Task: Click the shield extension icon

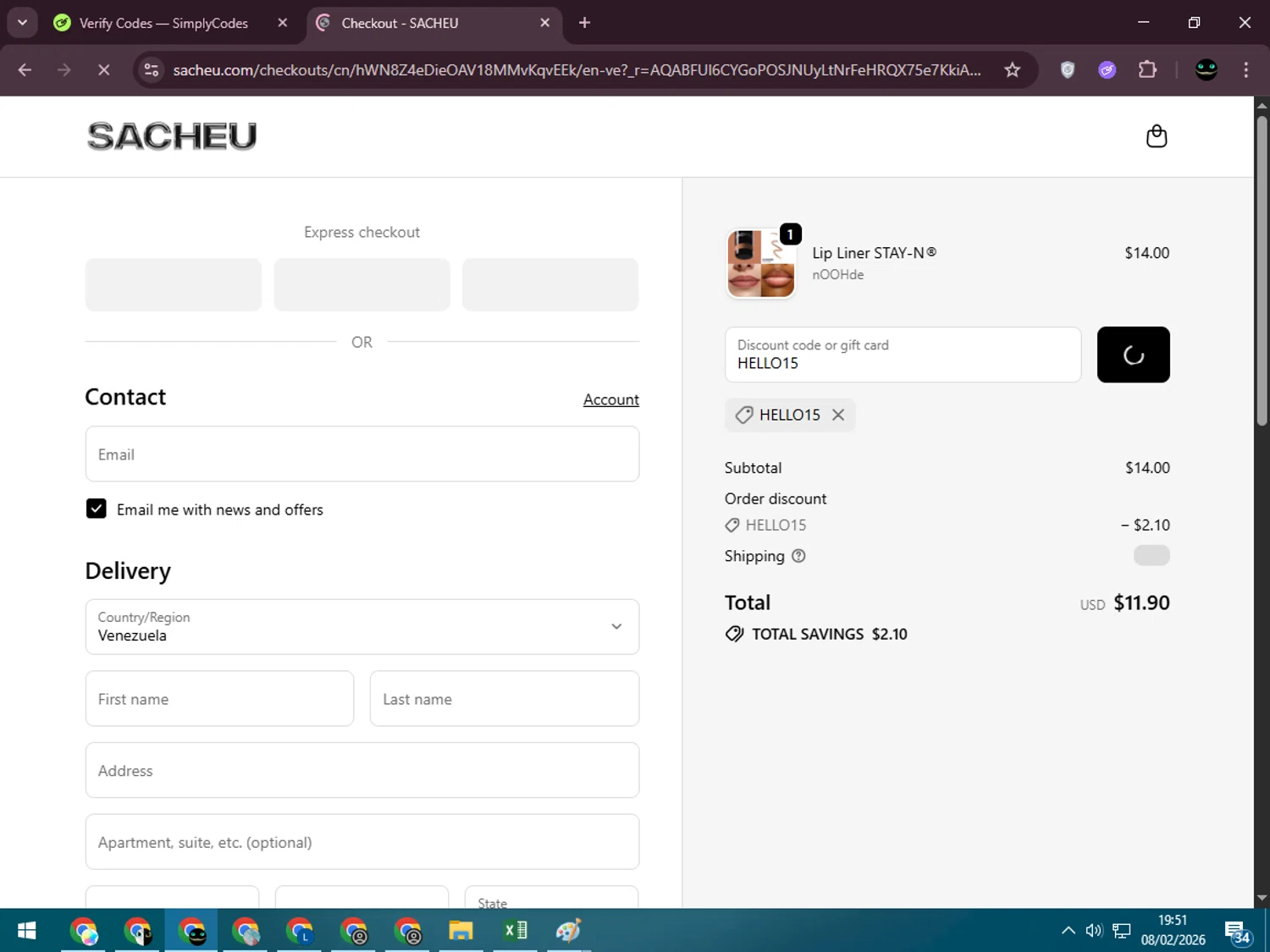Action: pyautogui.click(x=1068, y=70)
